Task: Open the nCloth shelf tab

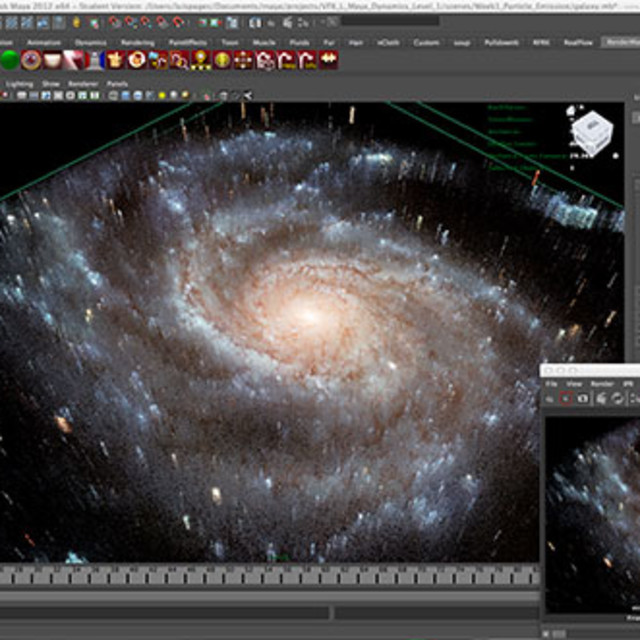Action: point(387,42)
